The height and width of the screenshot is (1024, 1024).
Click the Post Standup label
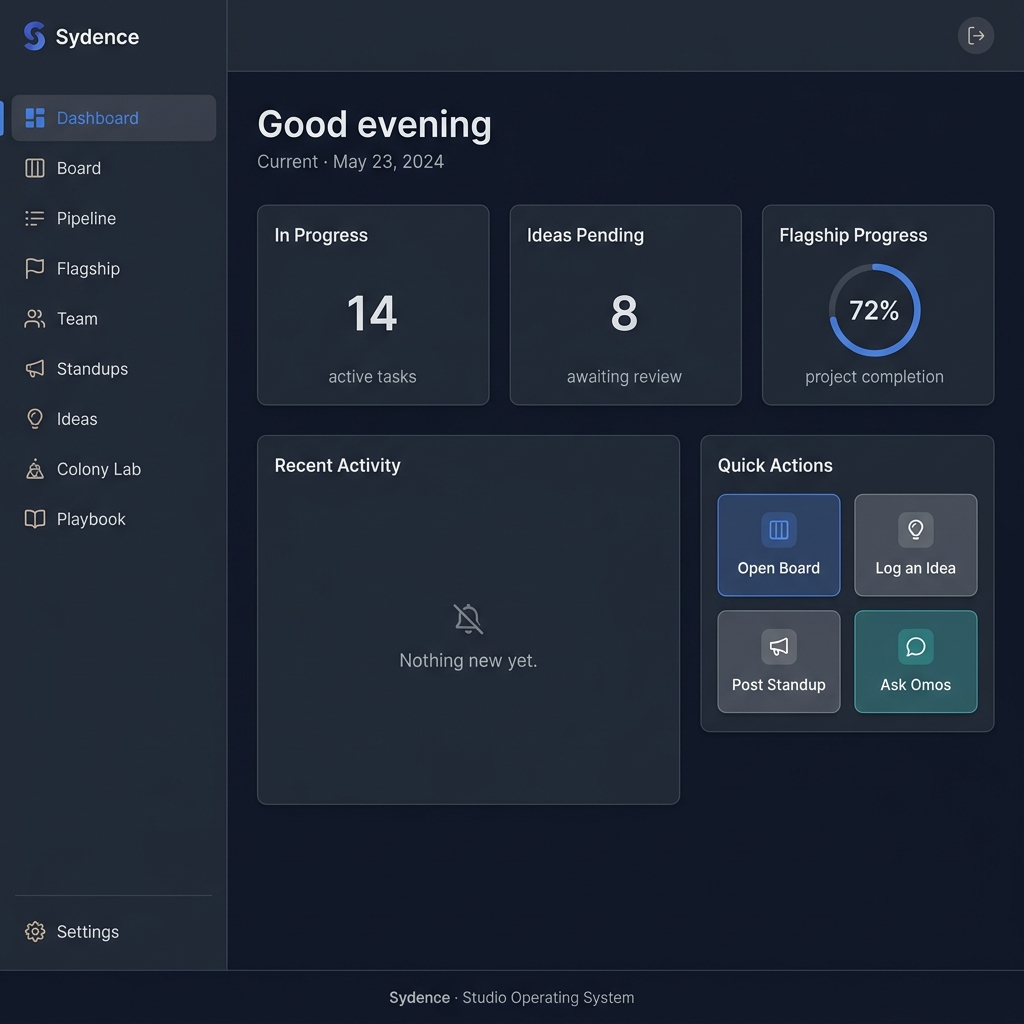click(778, 684)
